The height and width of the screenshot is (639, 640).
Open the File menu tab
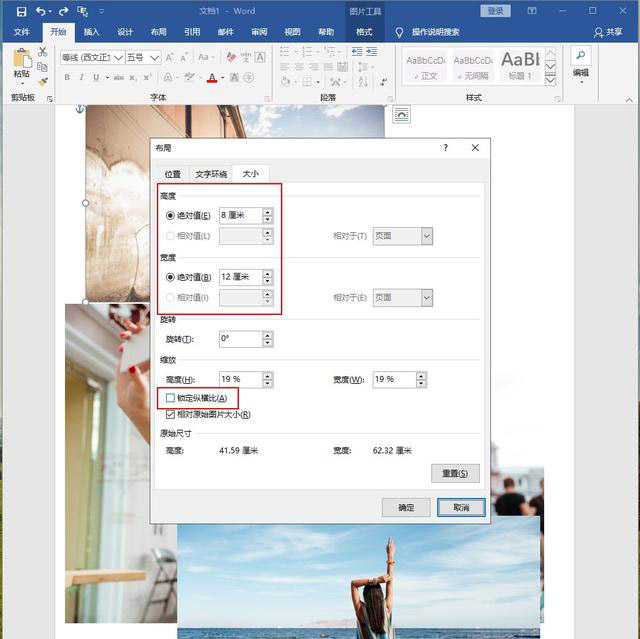pyautogui.click(x=22, y=32)
